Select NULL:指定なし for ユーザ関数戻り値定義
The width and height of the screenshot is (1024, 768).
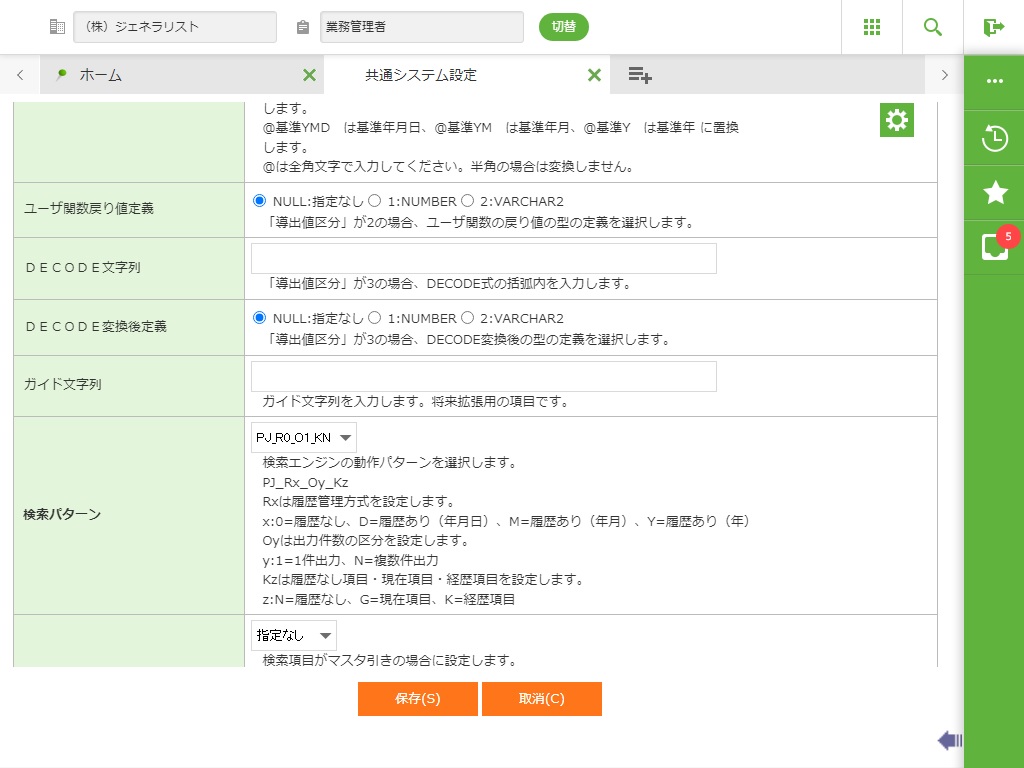[260, 201]
